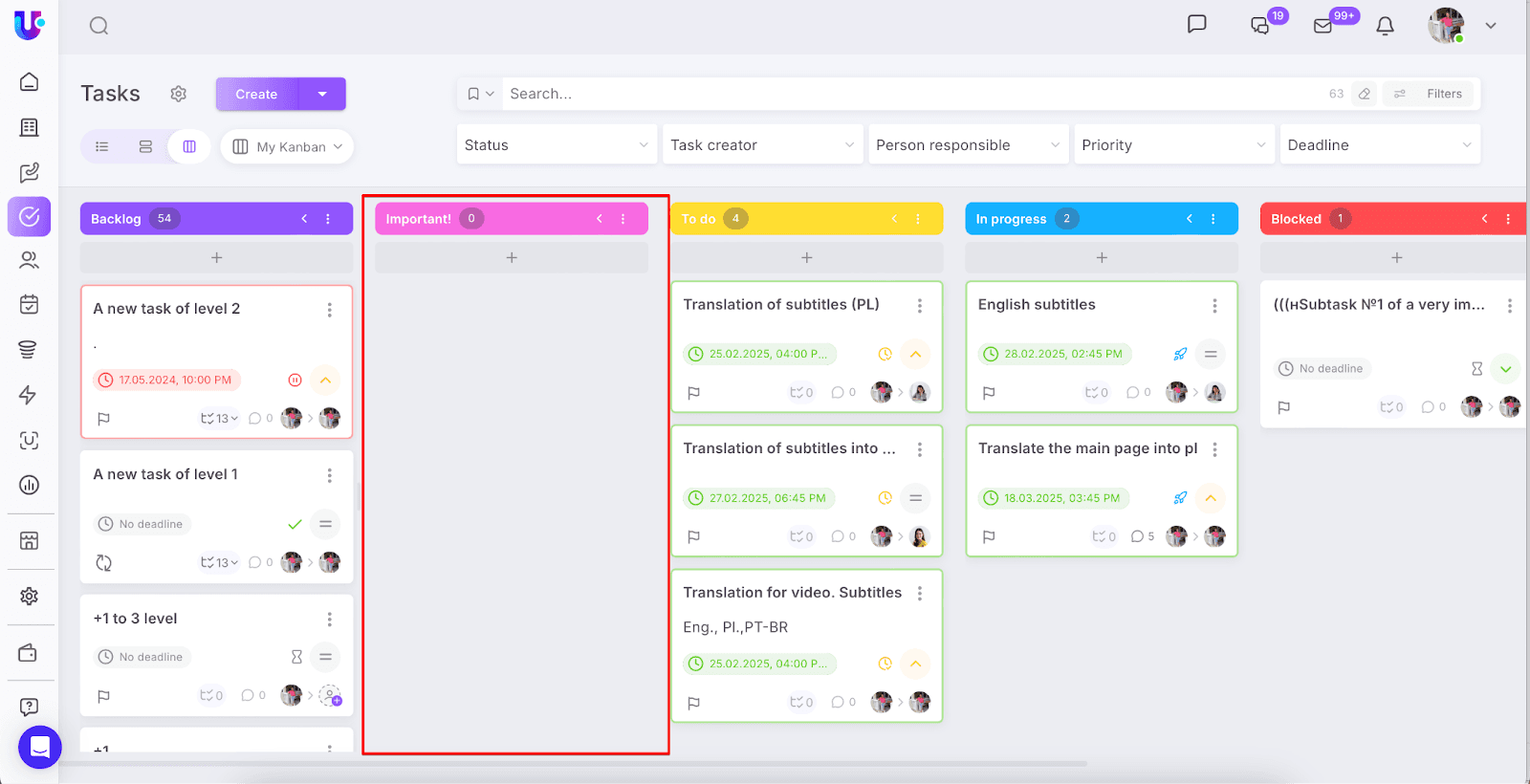The height and width of the screenshot is (784, 1530).
Task: Click the Filters button
Action: coord(1431,94)
